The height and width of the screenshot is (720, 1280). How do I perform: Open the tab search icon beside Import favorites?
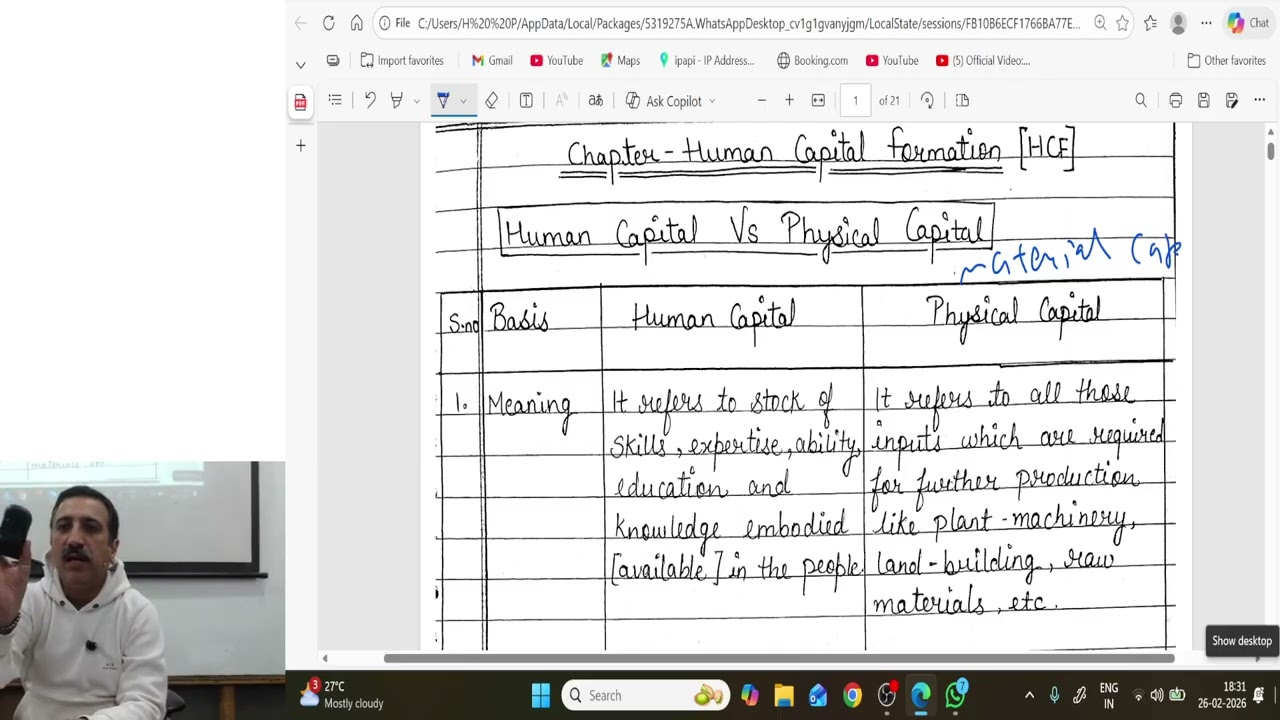[x=333, y=60]
